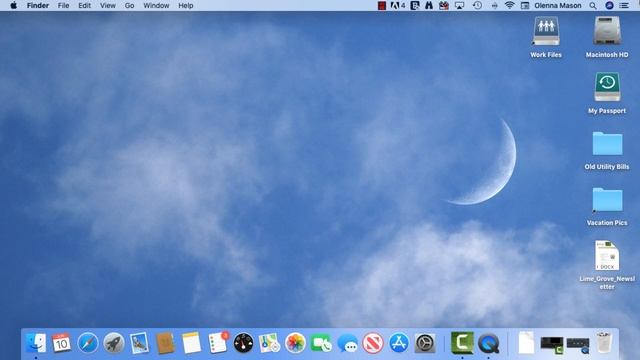Open the Edit menu
This screenshot has width=640, height=360.
(84, 6)
